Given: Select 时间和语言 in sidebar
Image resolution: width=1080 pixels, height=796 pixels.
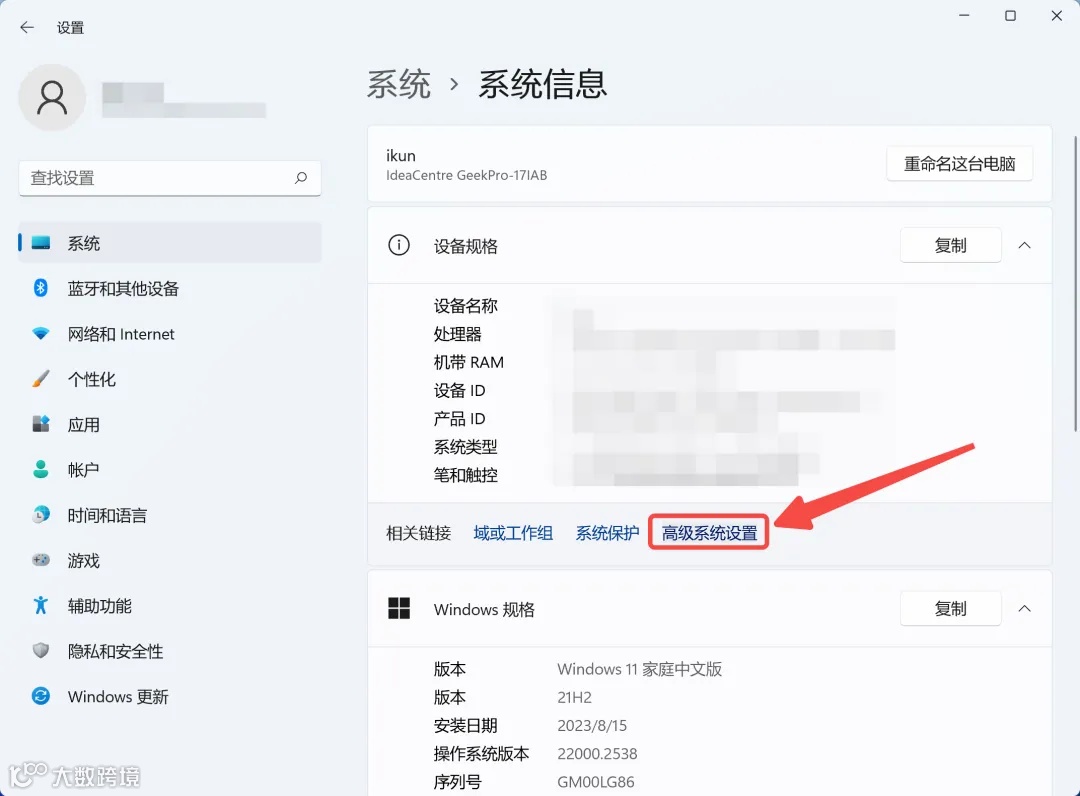Looking at the screenshot, I should (x=169, y=514).
